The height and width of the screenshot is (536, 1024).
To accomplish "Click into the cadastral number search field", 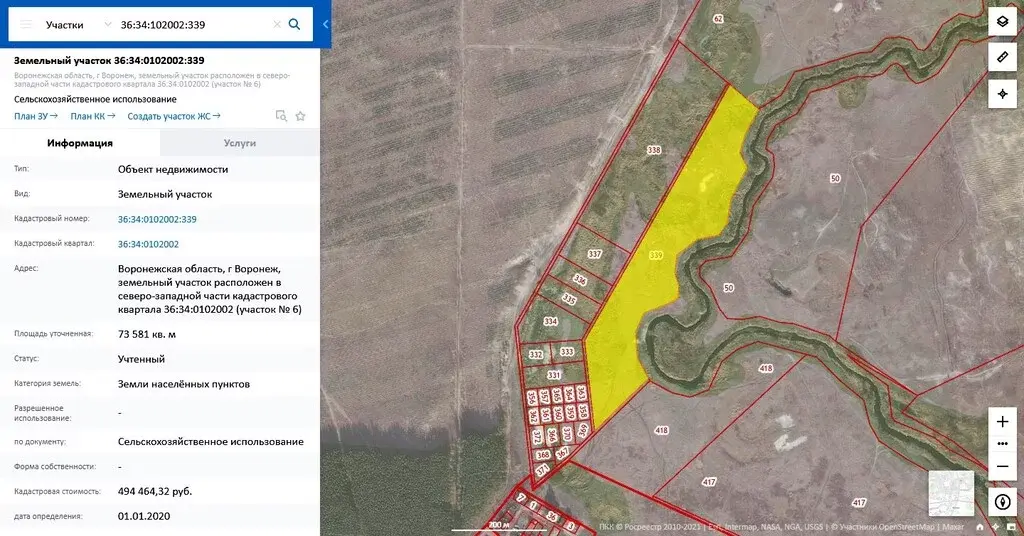I will tap(190, 24).
